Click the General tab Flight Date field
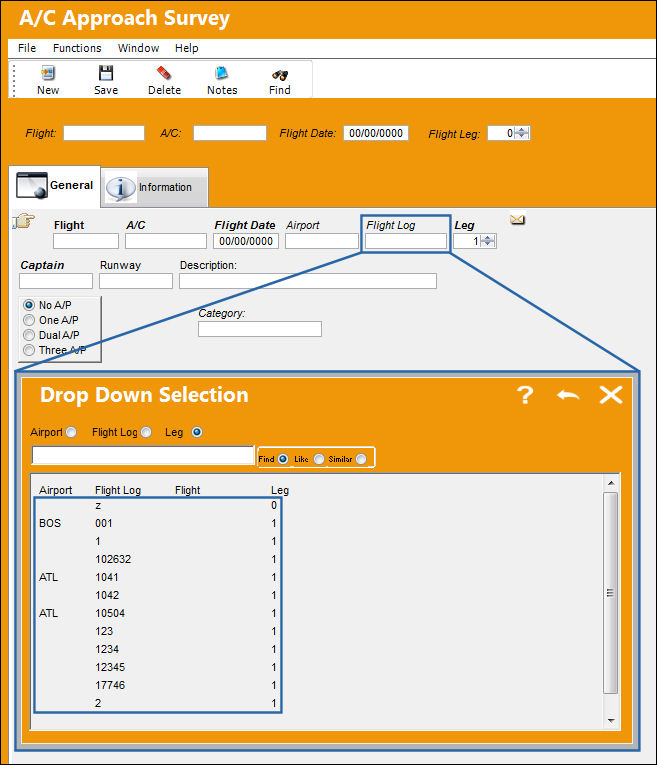Image resolution: width=657 pixels, height=765 pixels. pos(246,241)
